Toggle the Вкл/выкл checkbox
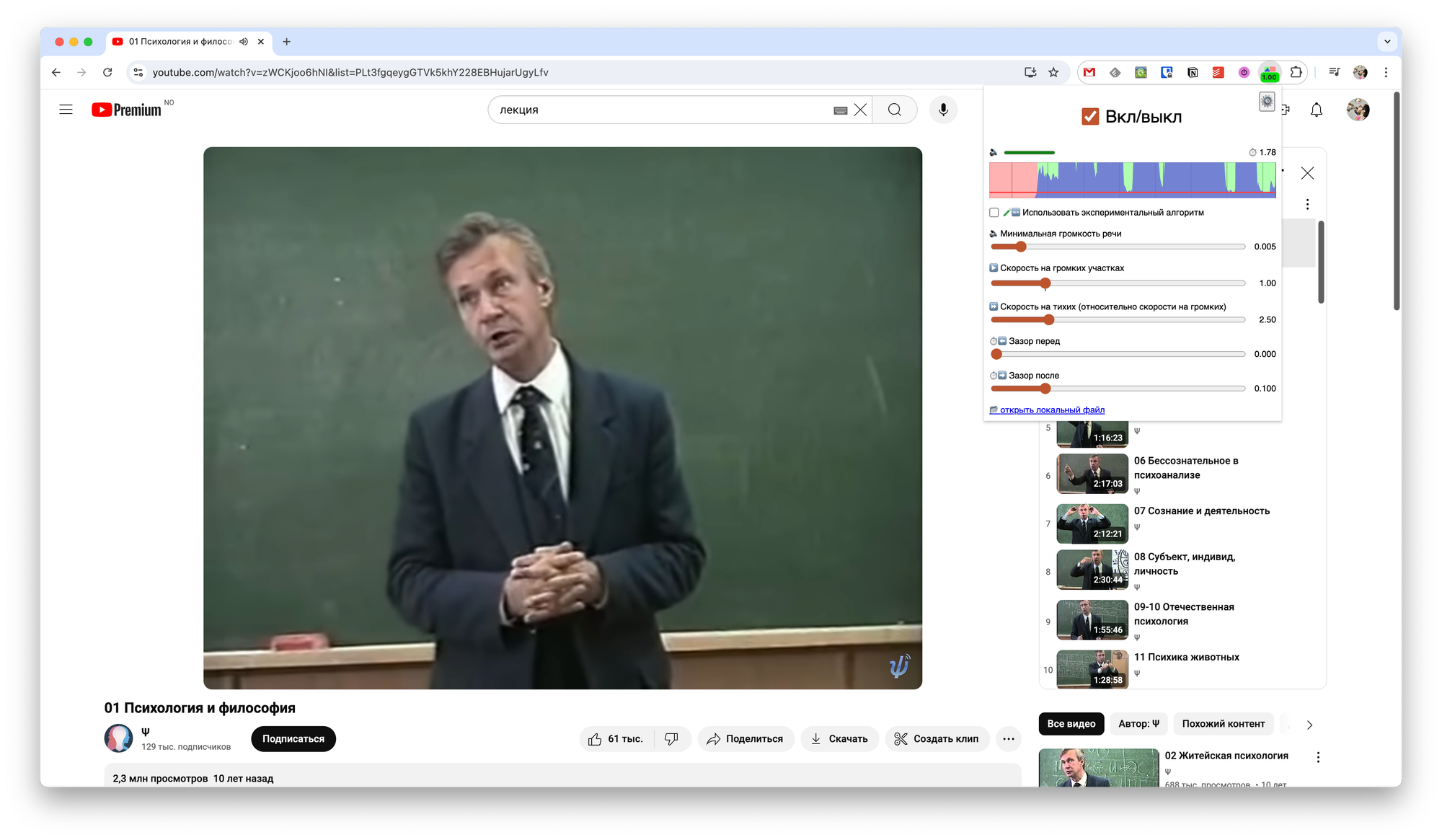The image size is (1442, 840). click(1089, 117)
